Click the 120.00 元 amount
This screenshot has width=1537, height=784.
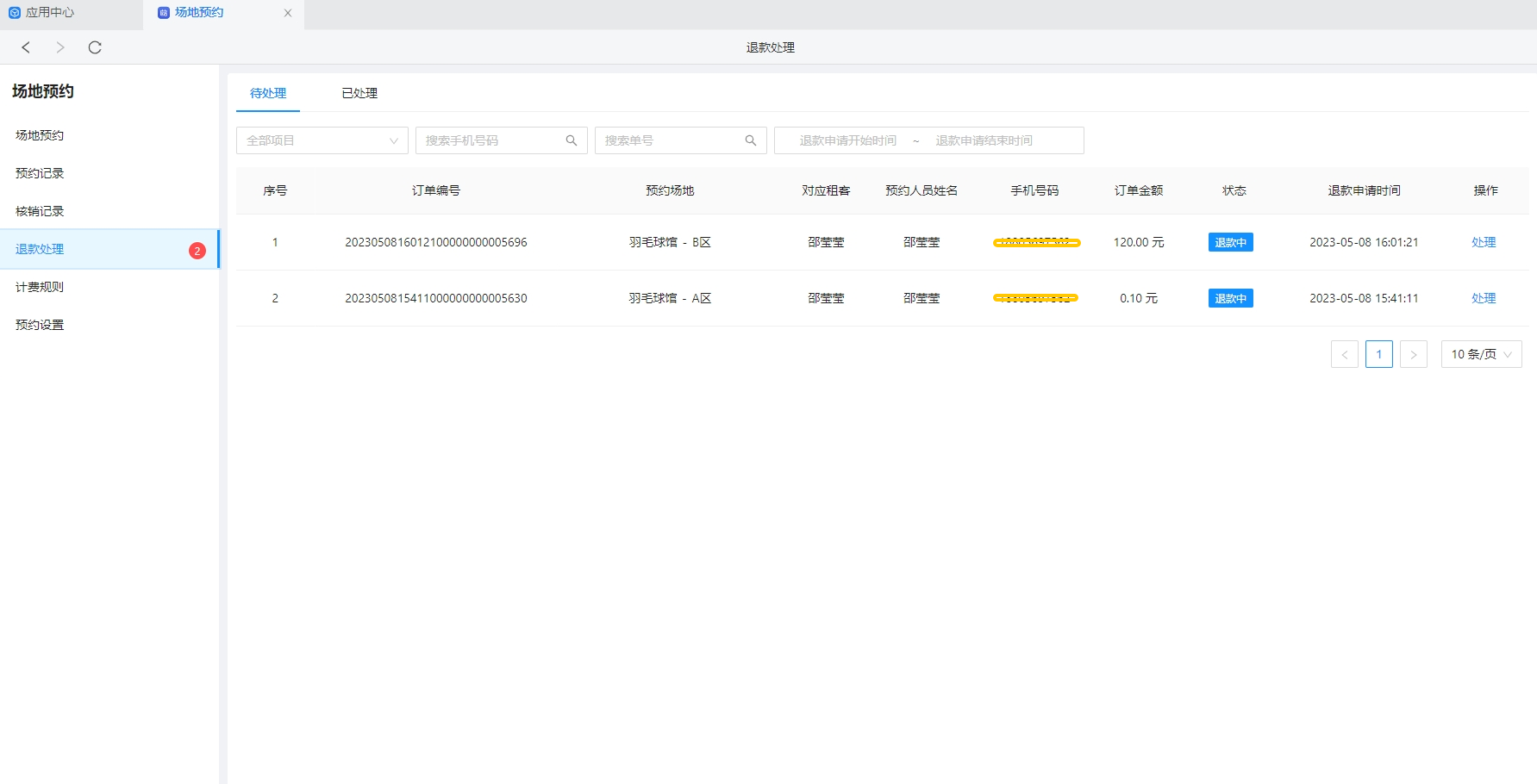(1139, 242)
